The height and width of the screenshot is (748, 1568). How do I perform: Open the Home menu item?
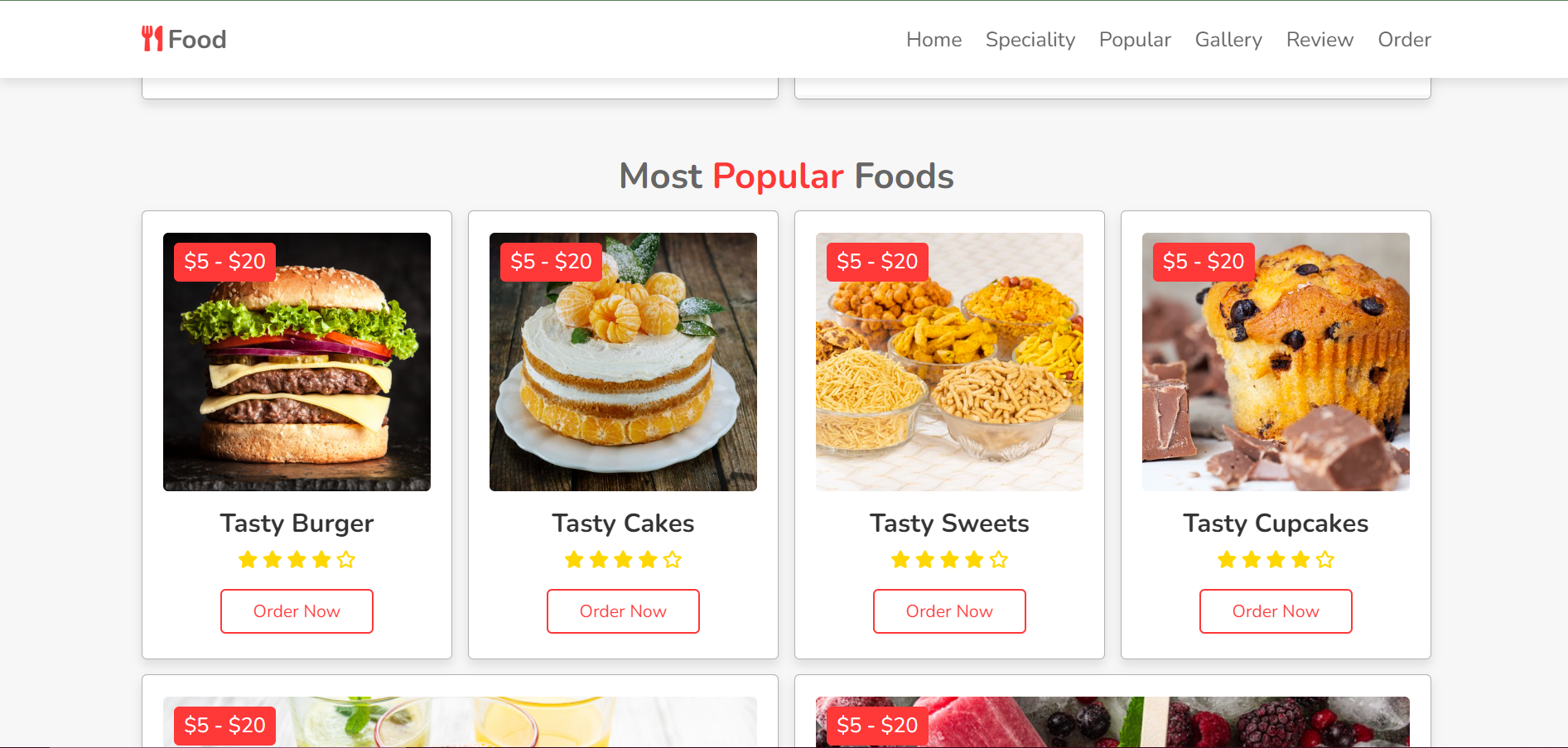(934, 39)
